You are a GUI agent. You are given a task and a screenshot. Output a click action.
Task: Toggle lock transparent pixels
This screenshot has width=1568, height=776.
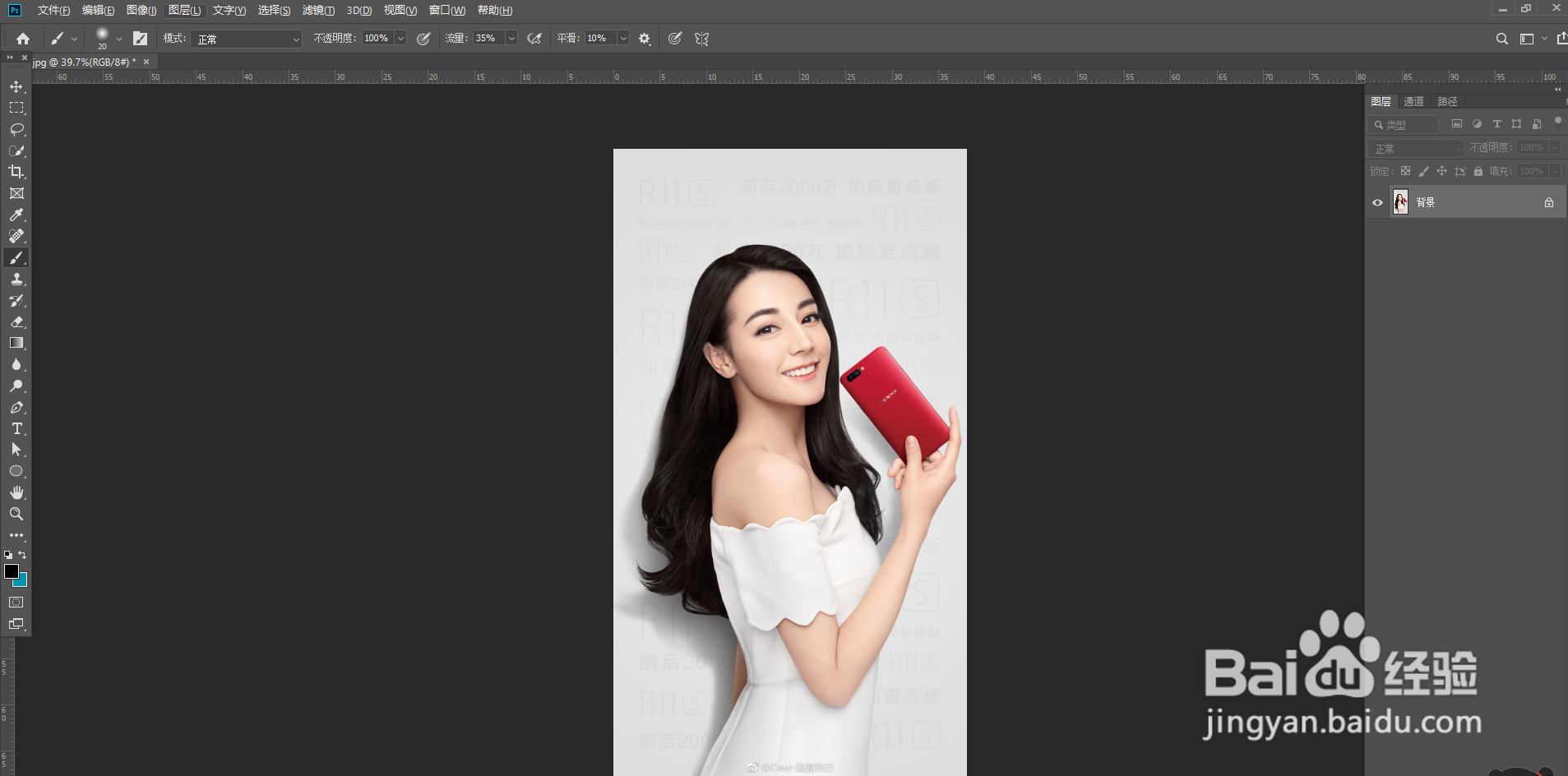[x=1405, y=171]
